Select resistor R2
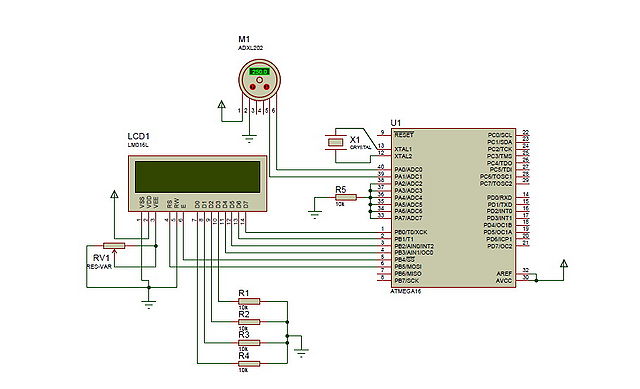Image resolution: width=640 pixels, height=389 pixels. pos(249,322)
